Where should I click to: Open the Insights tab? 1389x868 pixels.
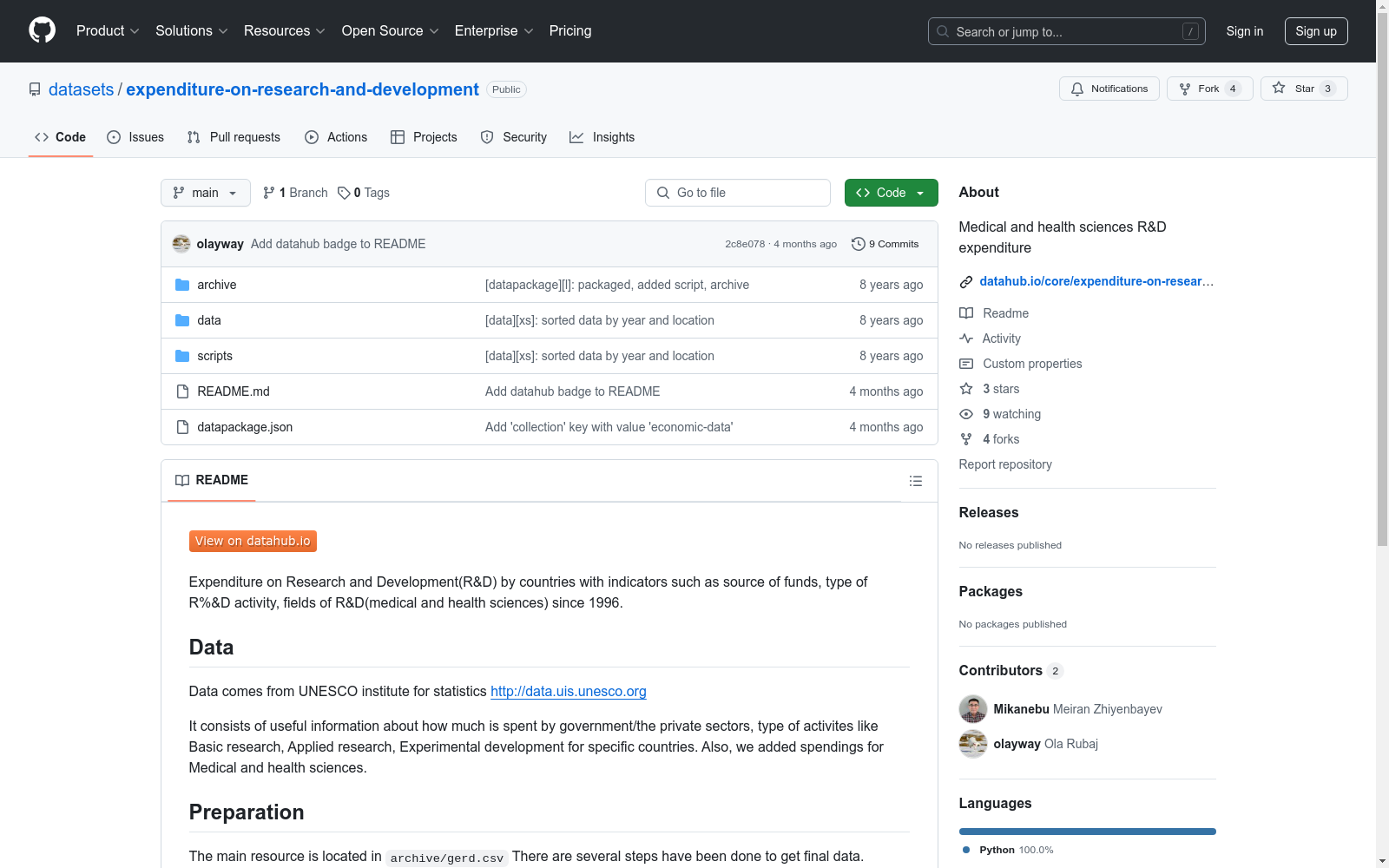point(602,137)
